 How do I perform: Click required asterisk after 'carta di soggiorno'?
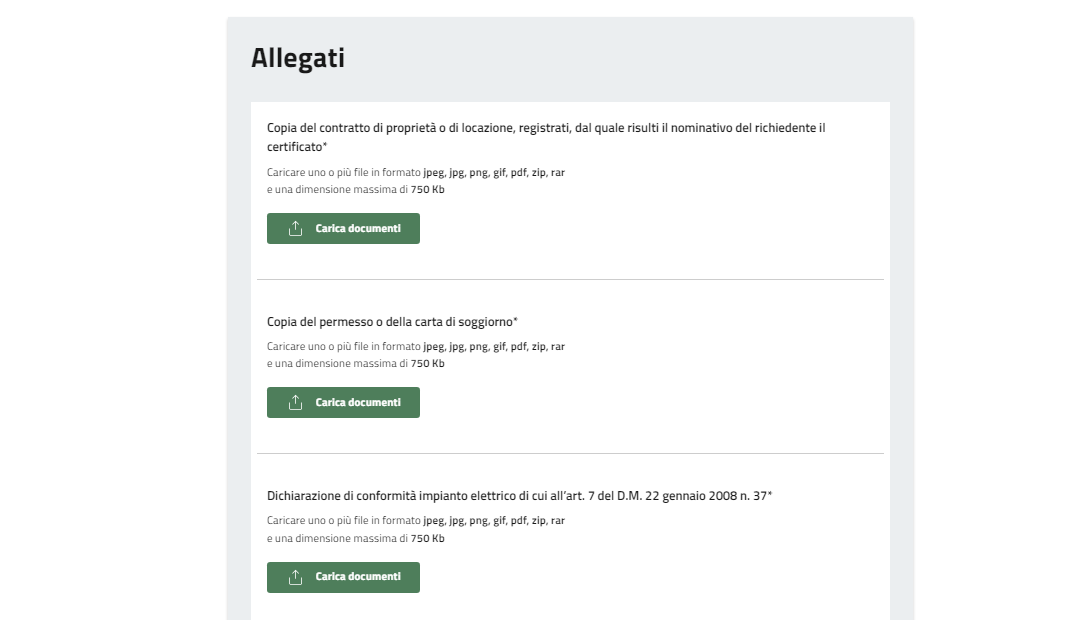515,320
